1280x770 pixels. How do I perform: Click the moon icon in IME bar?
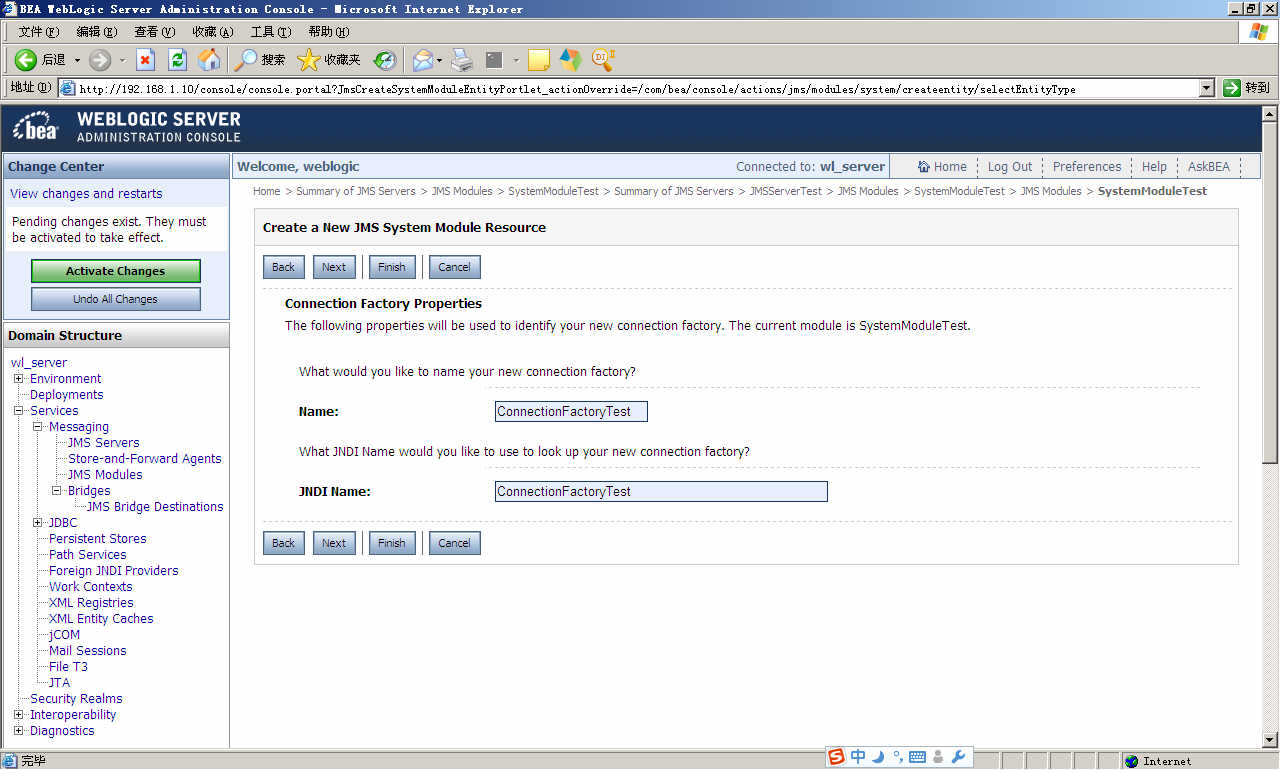pyautogui.click(x=879, y=757)
